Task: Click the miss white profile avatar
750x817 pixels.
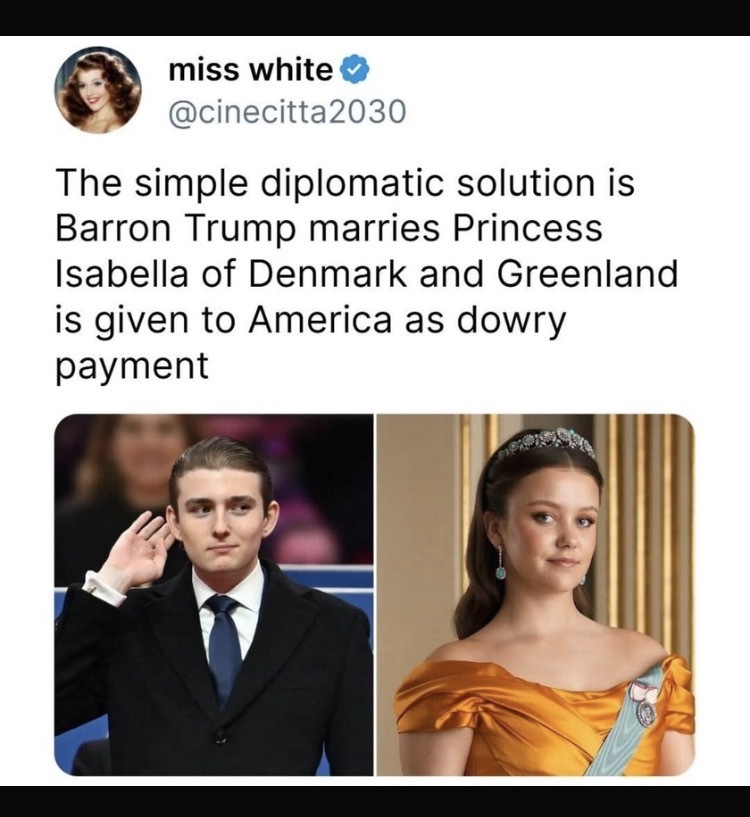Action: pyautogui.click(x=97, y=90)
